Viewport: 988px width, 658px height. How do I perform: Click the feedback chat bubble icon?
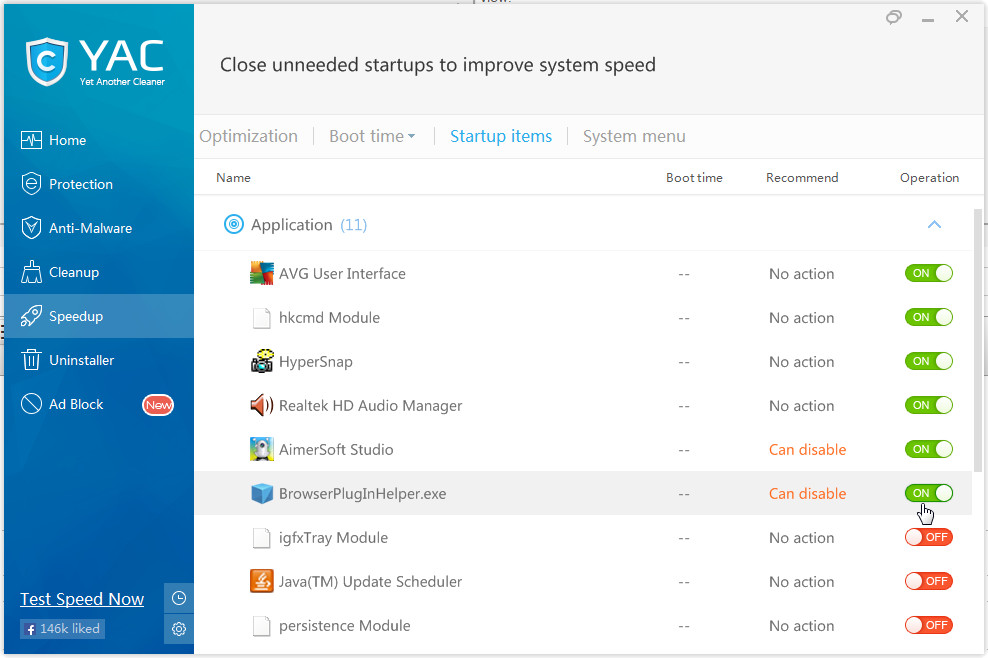[893, 18]
